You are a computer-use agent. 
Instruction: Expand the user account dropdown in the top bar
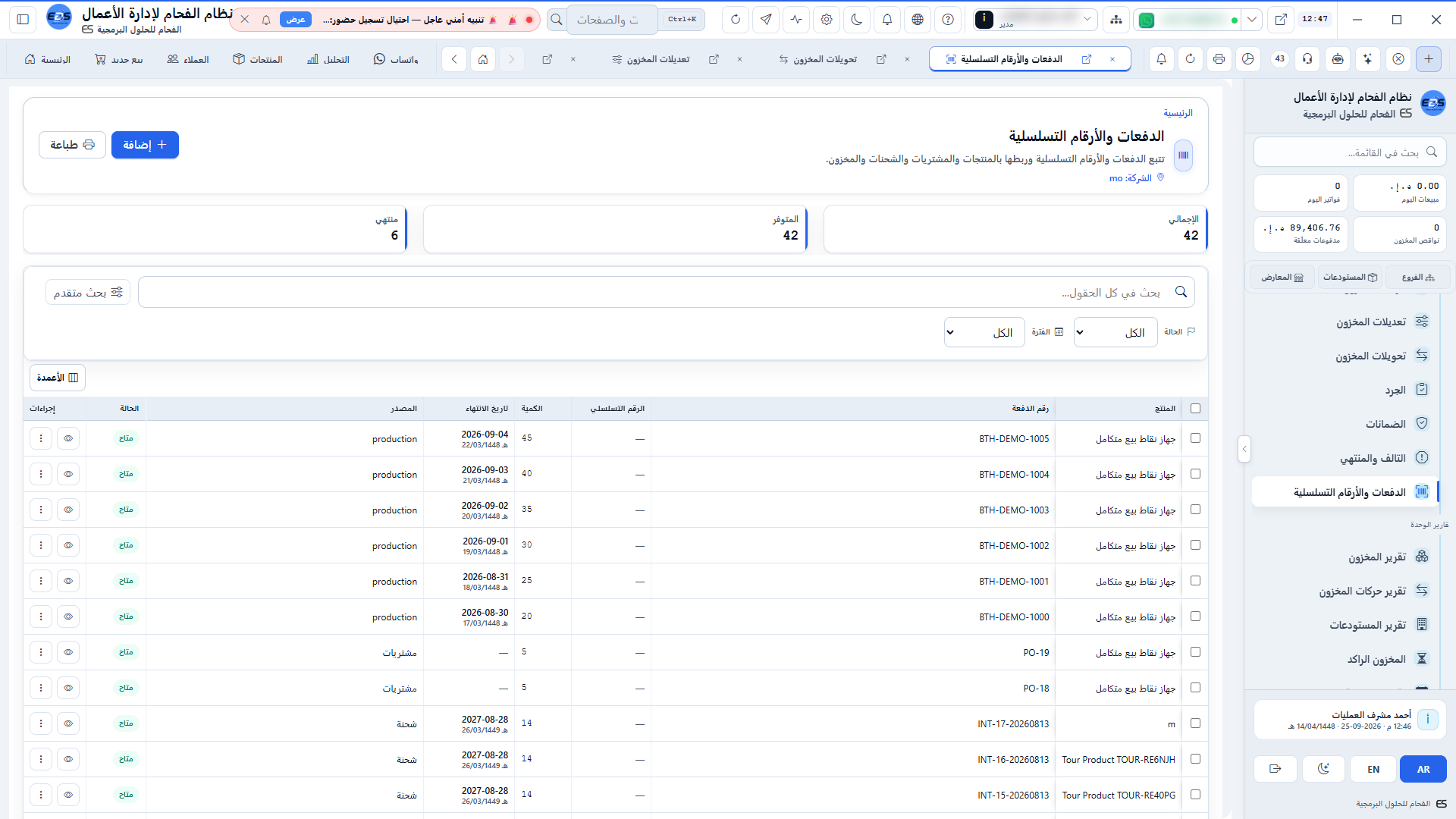coord(1036,20)
